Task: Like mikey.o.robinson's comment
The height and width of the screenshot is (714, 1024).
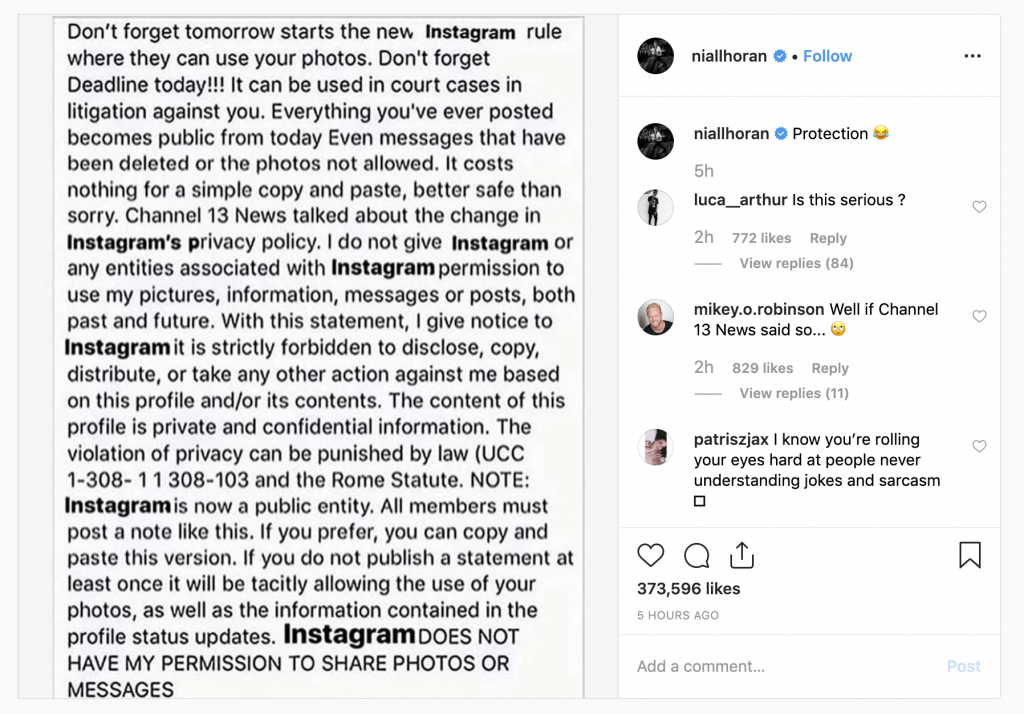Action: (979, 316)
